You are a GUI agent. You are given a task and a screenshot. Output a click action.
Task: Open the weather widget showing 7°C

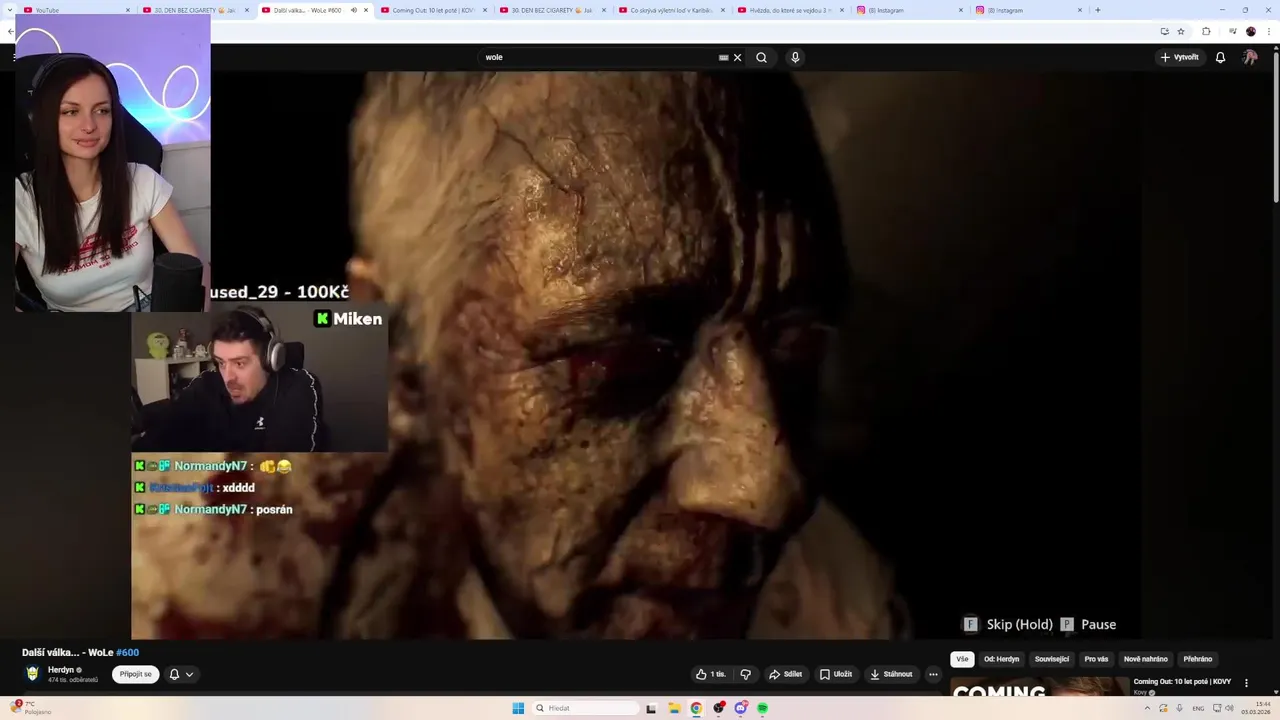pos(30,708)
